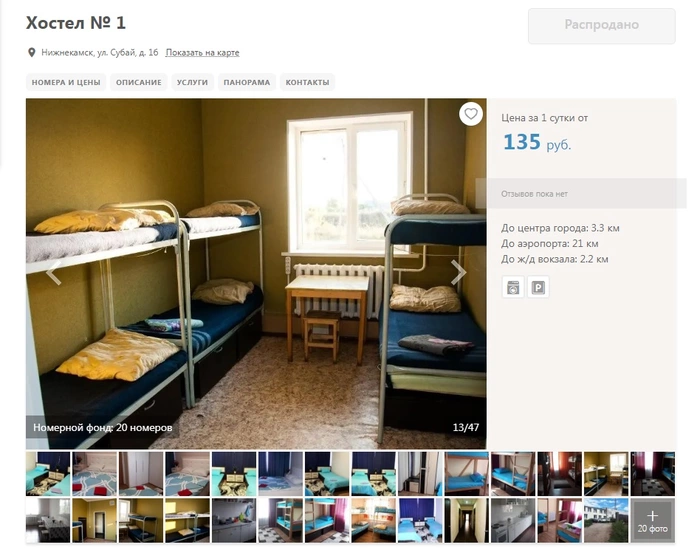The image size is (700, 553).
Task: Expand gallery with '+ 20 фото' tile
Action: click(652, 521)
